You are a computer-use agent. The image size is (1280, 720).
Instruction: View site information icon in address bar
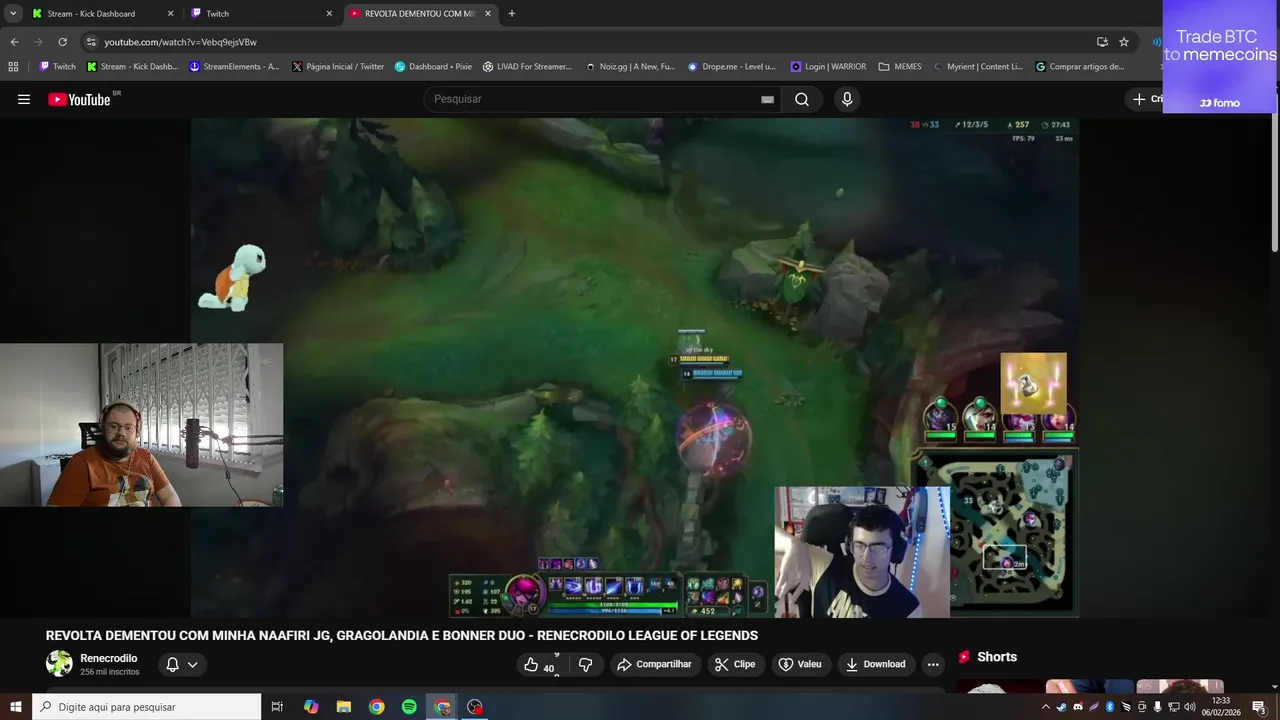coord(91,42)
